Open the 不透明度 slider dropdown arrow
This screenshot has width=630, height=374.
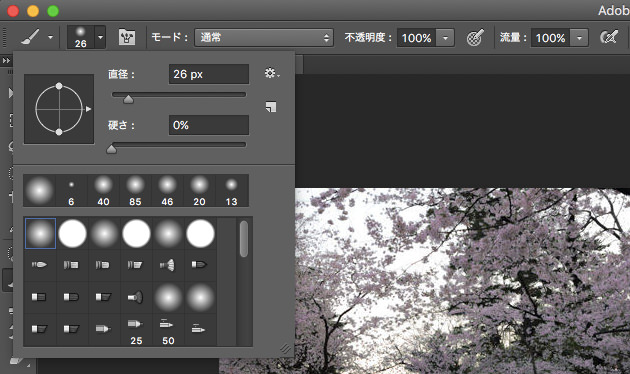445,38
